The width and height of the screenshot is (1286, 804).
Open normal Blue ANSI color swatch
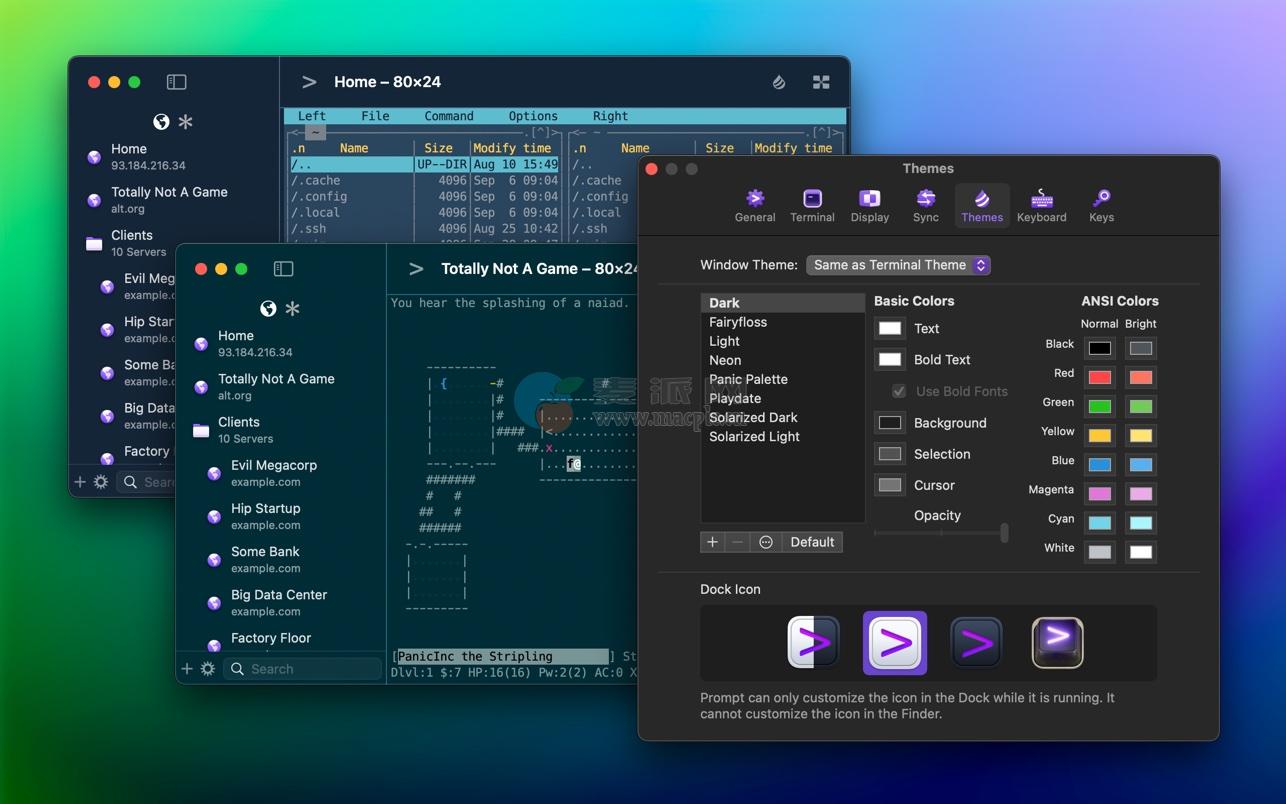click(x=1100, y=464)
